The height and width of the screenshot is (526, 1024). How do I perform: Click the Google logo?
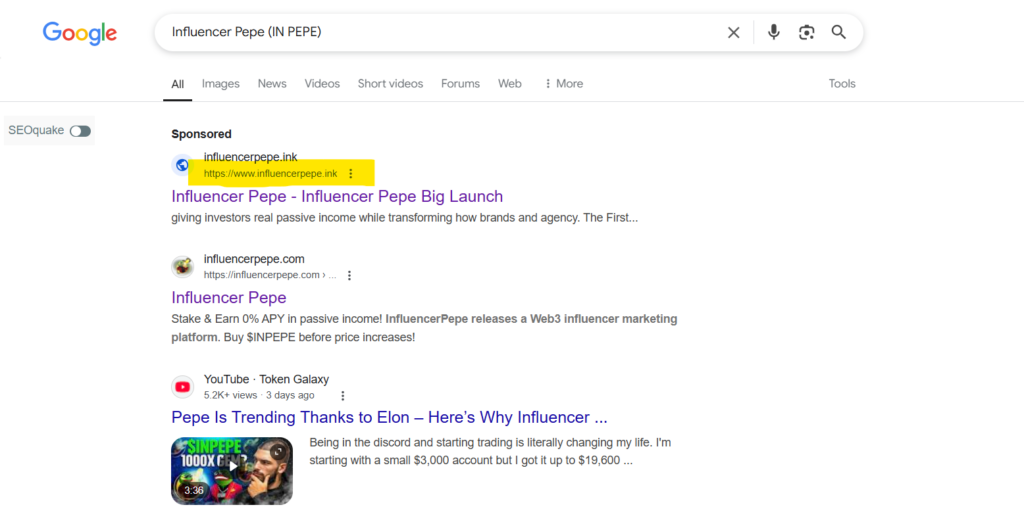pyautogui.click(x=80, y=33)
